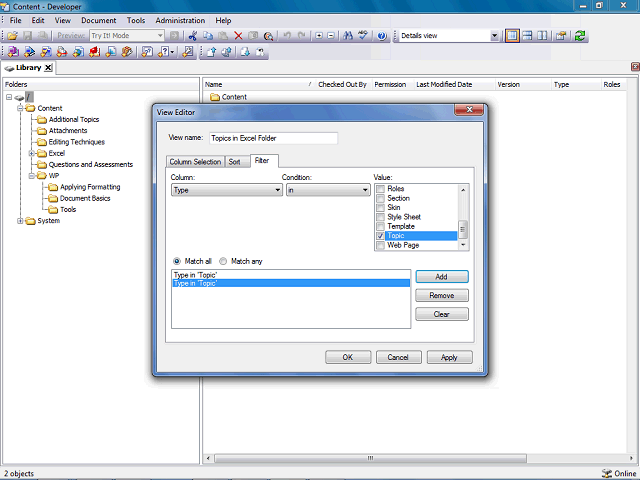Expand the System folder tree node
640x480 pixels.
coord(20,221)
